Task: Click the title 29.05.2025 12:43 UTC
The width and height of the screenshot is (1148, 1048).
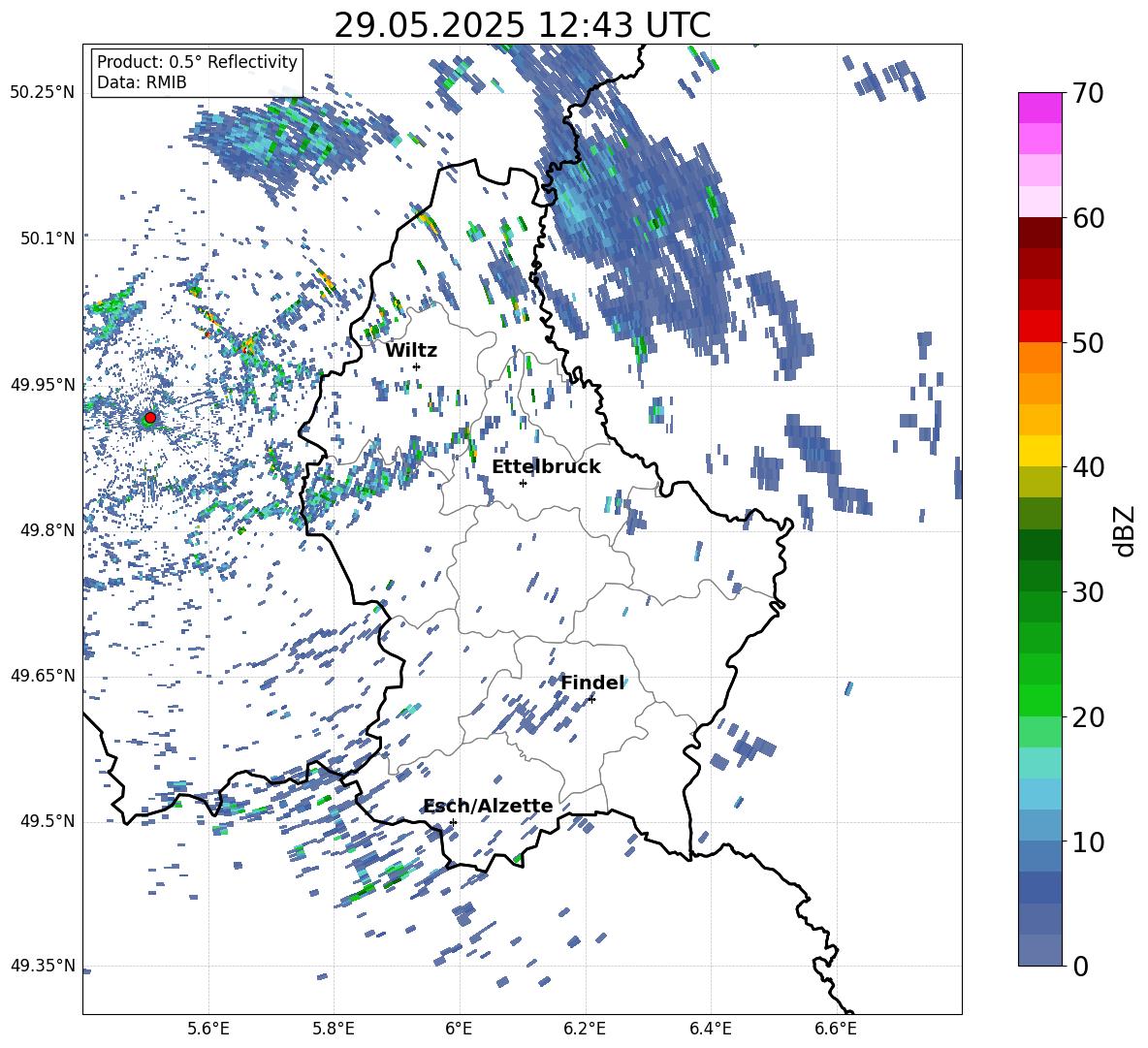Action: click(523, 25)
